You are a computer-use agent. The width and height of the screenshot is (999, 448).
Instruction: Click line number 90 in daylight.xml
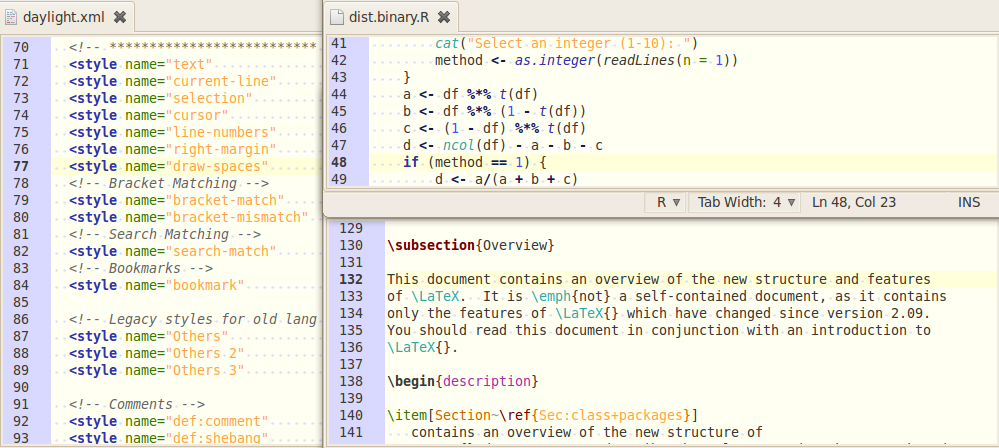pos(21,387)
